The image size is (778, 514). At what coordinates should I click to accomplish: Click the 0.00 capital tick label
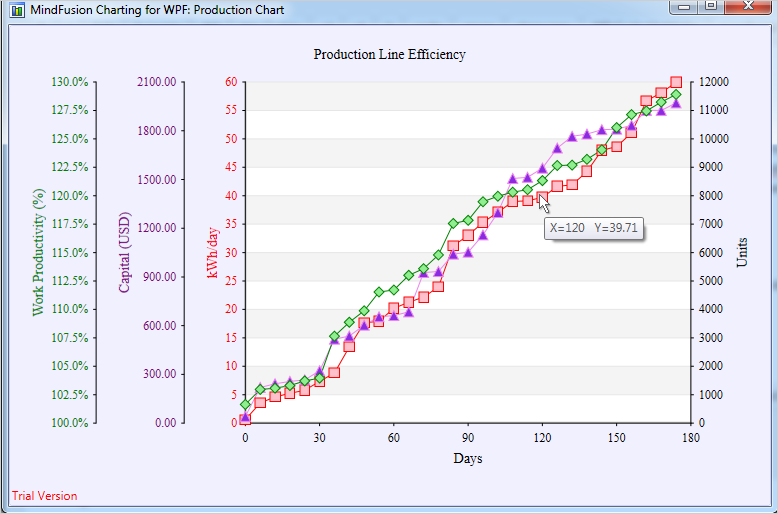[166, 423]
